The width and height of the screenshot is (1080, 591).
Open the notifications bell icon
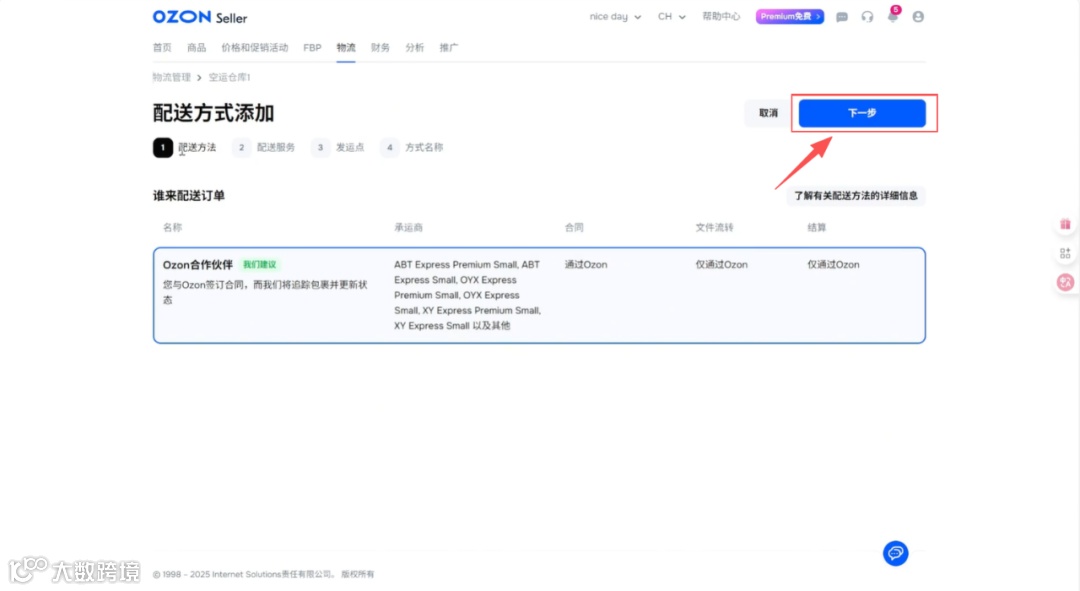[x=893, y=17]
